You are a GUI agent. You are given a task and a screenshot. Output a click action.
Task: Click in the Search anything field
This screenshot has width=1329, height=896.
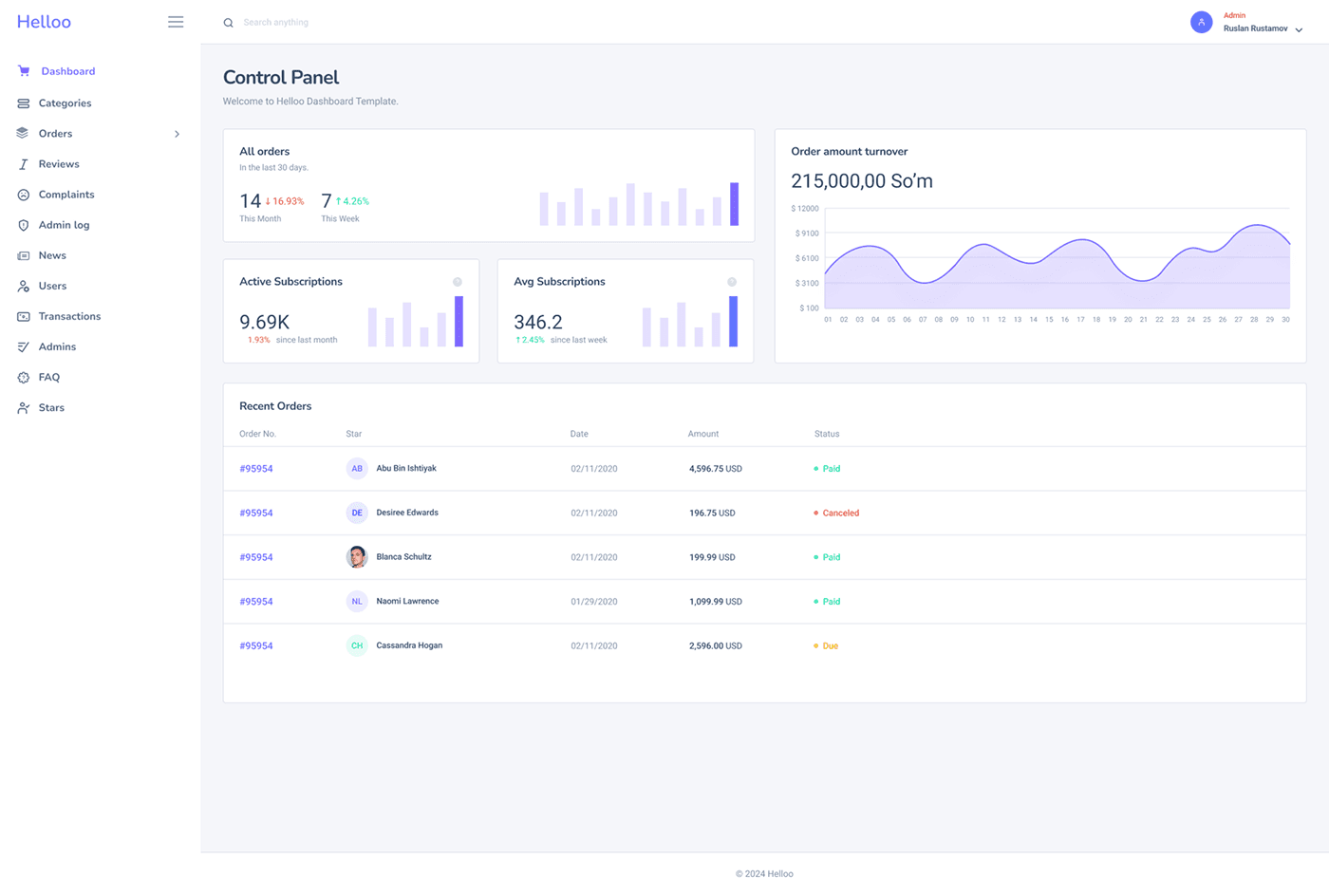point(275,23)
